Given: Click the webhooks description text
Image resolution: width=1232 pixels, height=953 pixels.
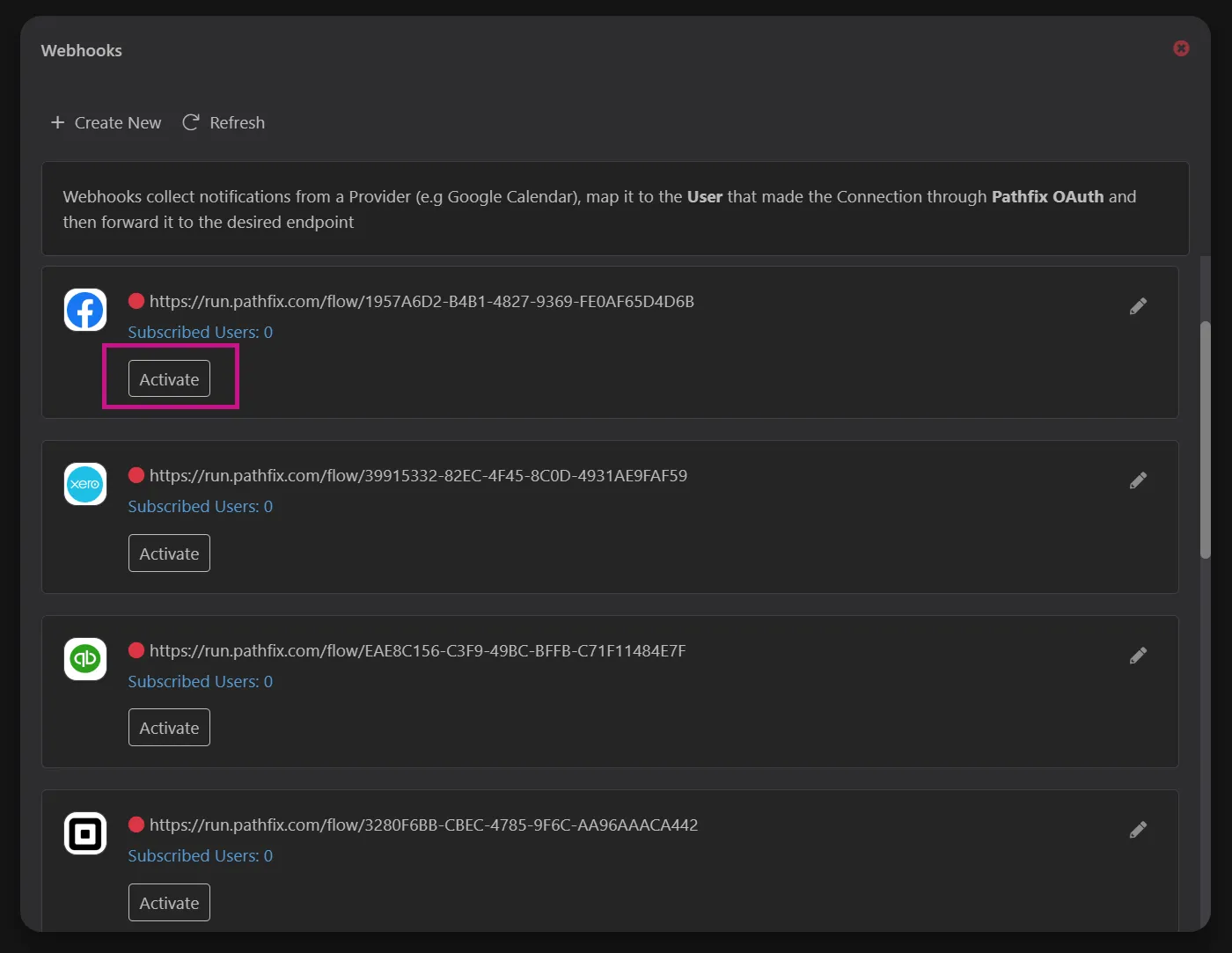Looking at the screenshot, I should pyautogui.click(x=599, y=209).
